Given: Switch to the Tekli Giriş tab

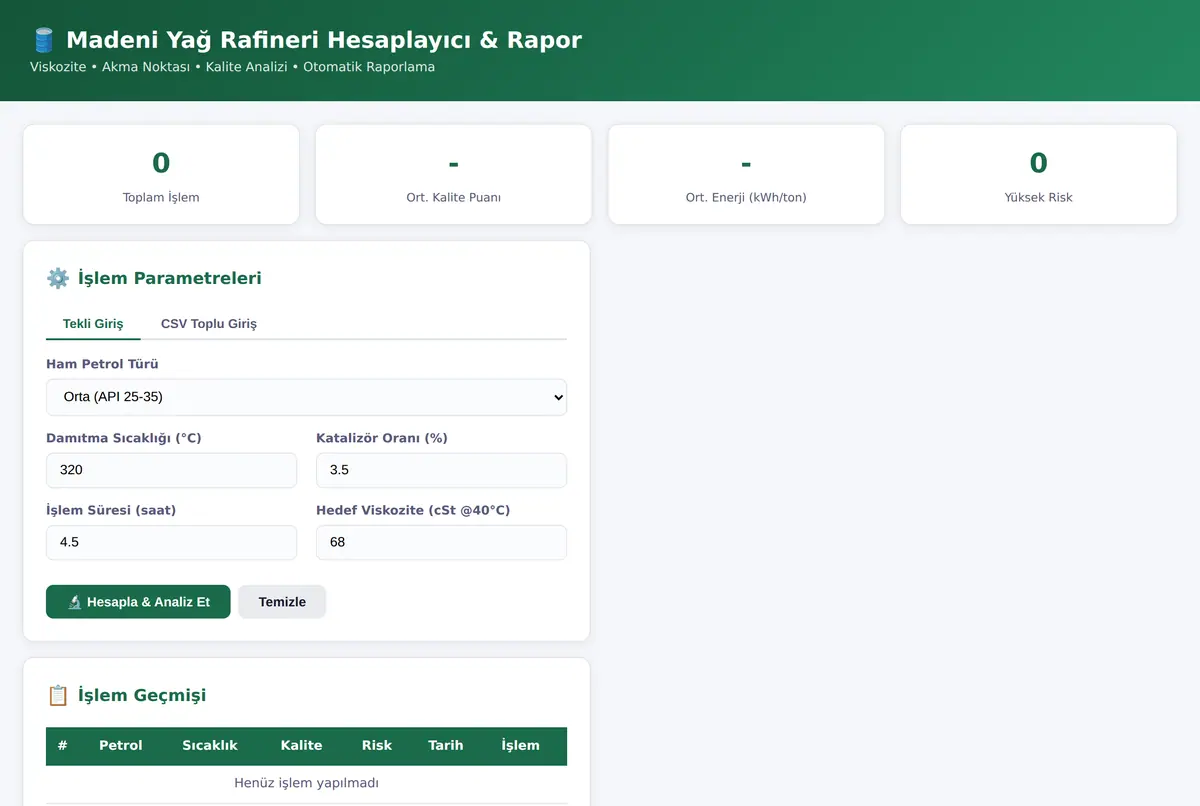Looking at the screenshot, I should point(93,324).
